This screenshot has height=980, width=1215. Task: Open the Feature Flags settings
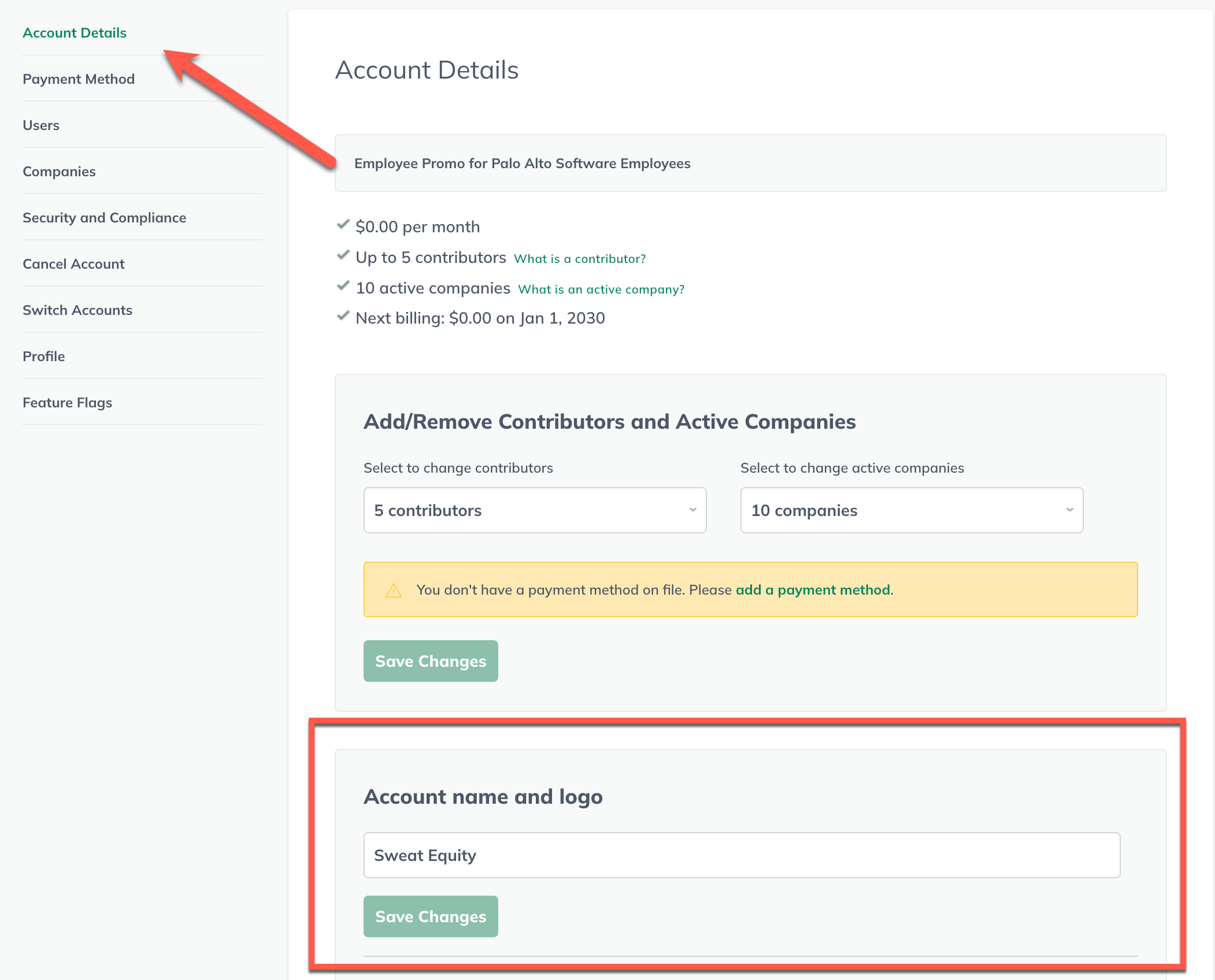coord(67,402)
